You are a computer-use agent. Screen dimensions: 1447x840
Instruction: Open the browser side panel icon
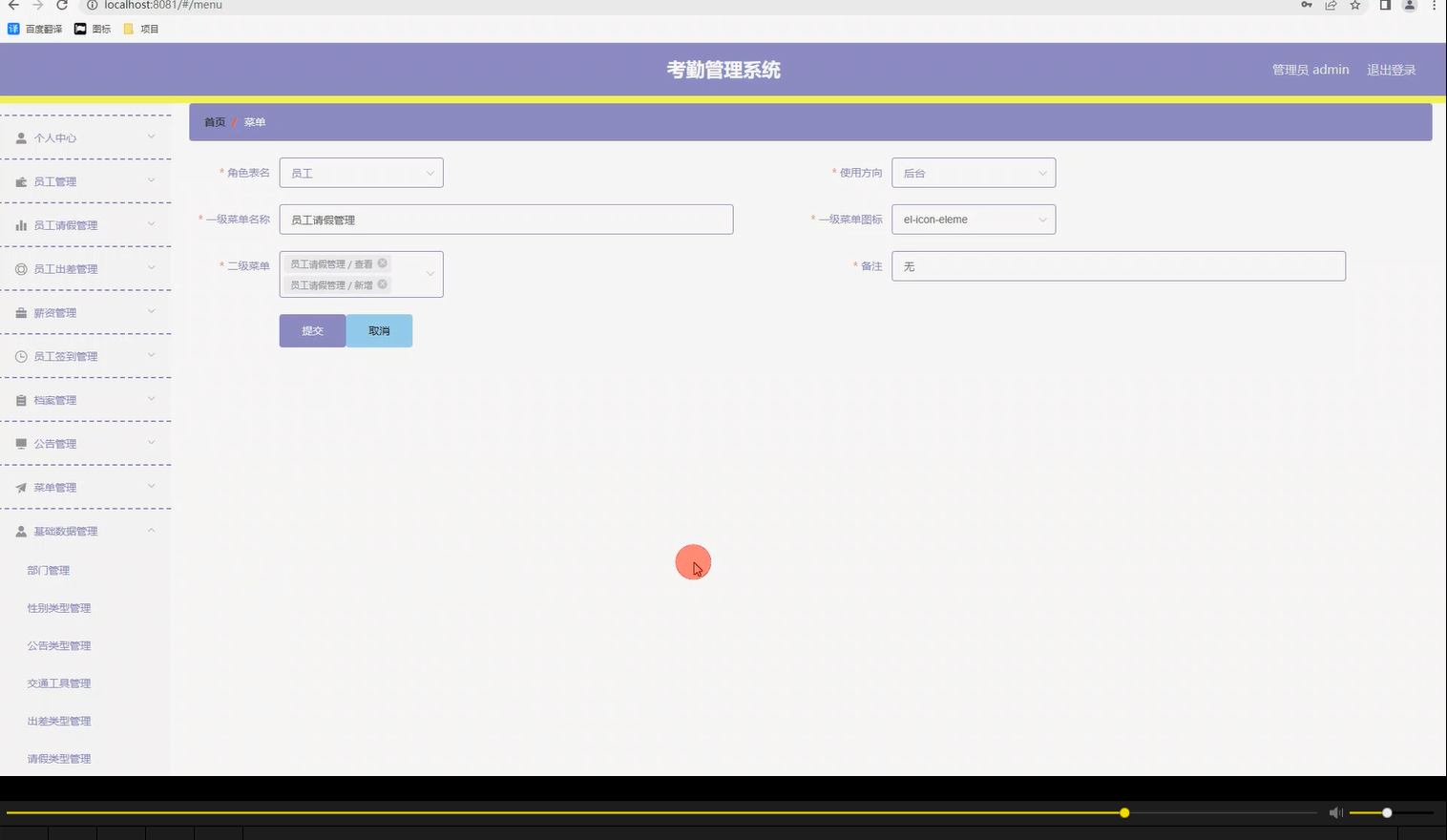(x=1385, y=5)
